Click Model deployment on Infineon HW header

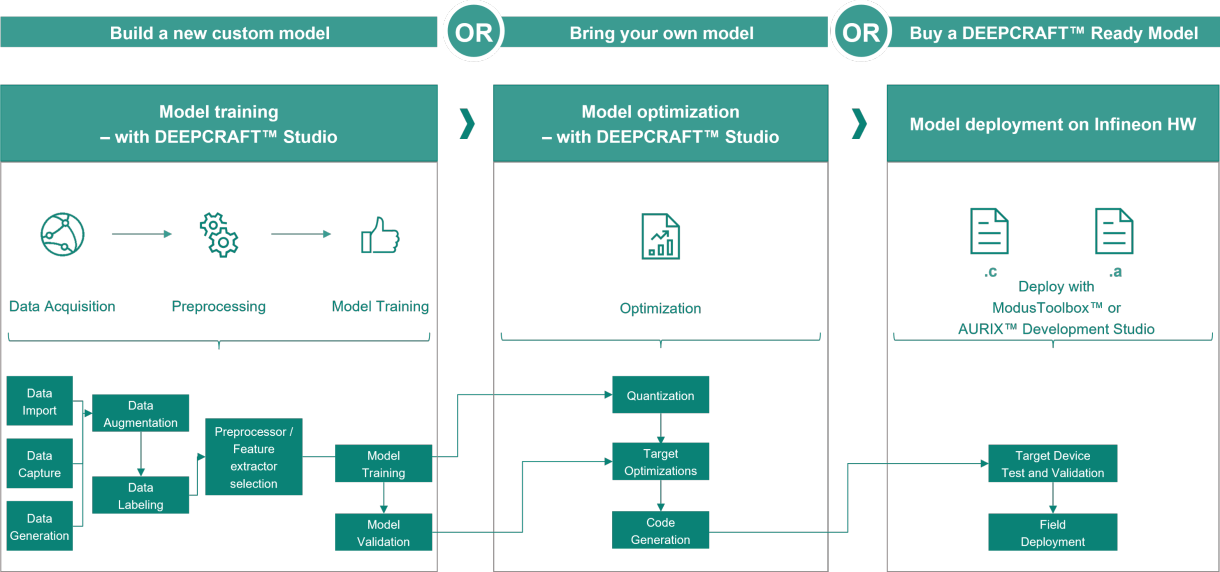click(1053, 124)
